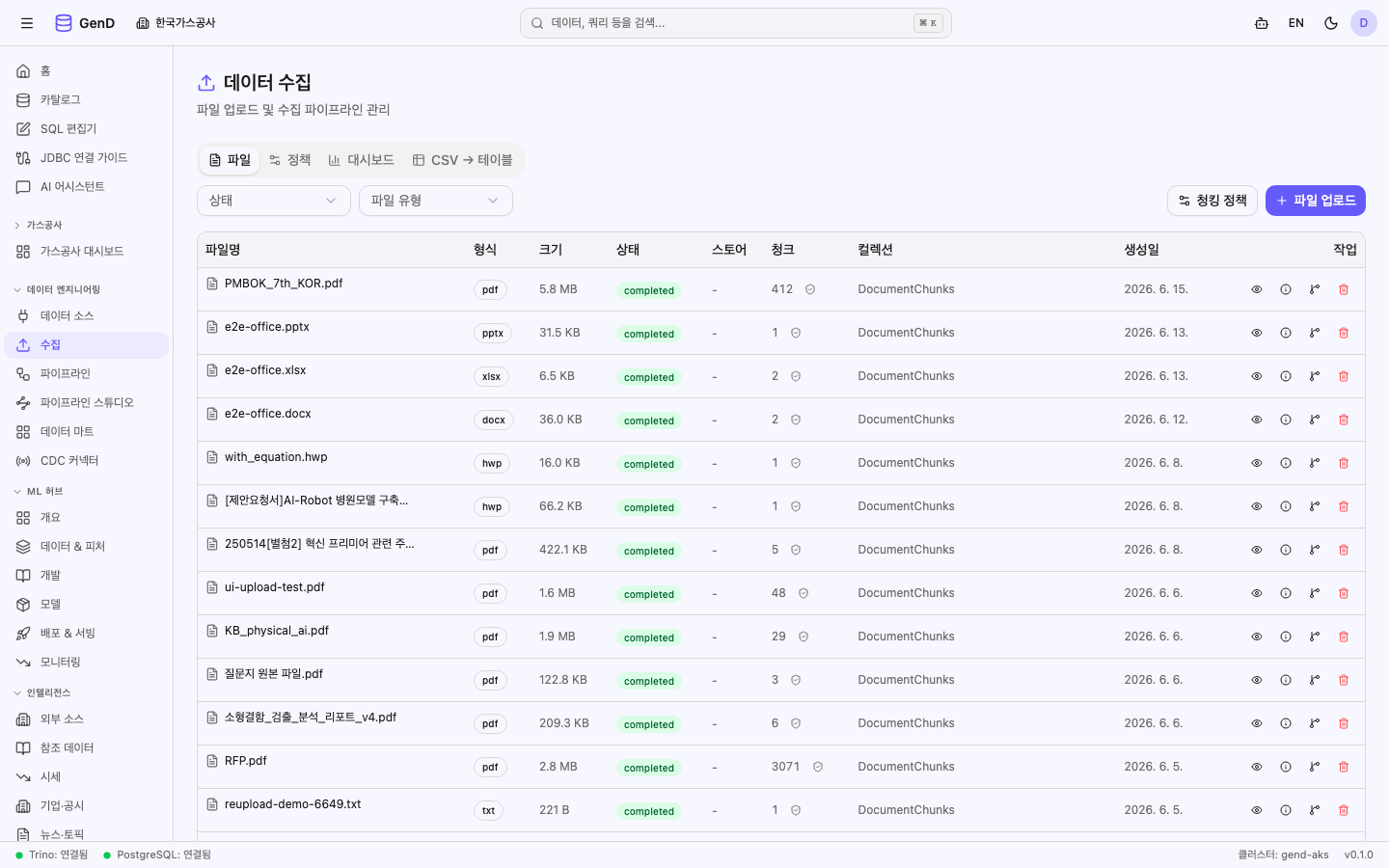Open 청킹 정책 settings
The width and height of the screenshot is (1389, 868).
[1212, 201]
